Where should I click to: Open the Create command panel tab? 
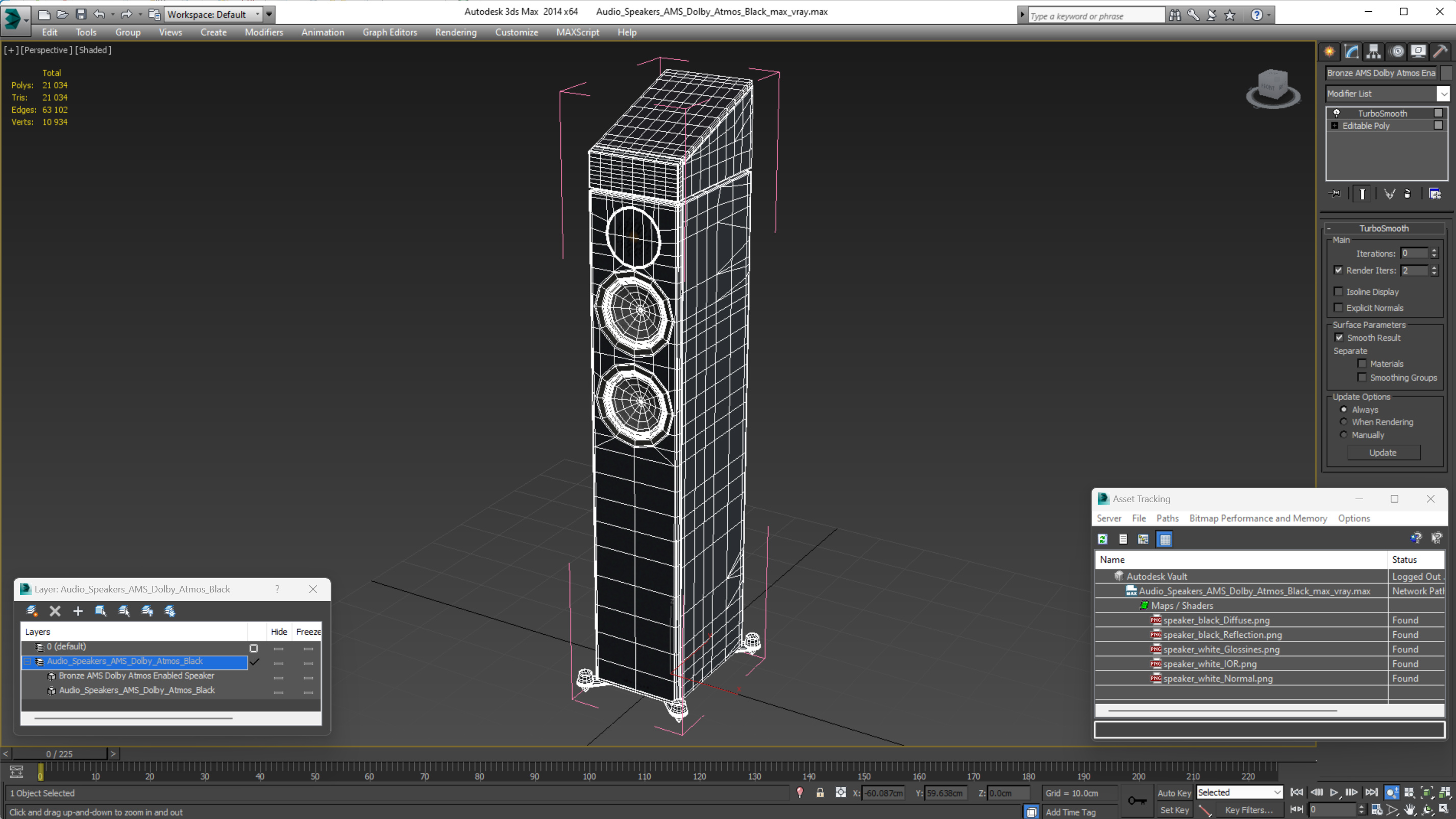click(x=1329, y=52)
